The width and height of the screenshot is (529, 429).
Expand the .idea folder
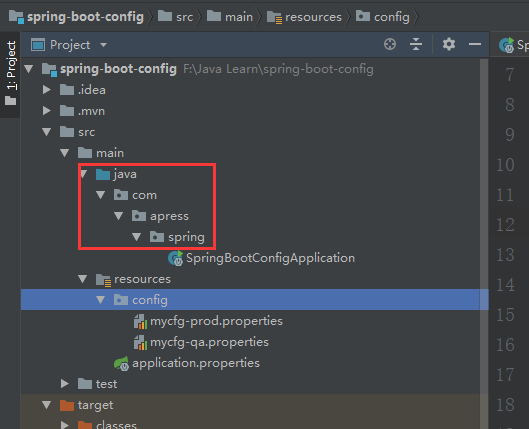click(x=47, y=90)
